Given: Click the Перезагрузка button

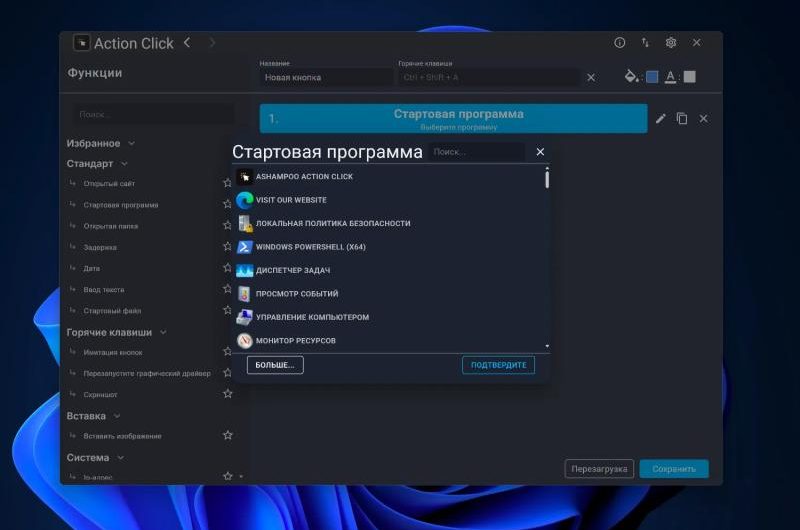Looking at the screenshot, I should pyautogui.click(x=599, y=469).
